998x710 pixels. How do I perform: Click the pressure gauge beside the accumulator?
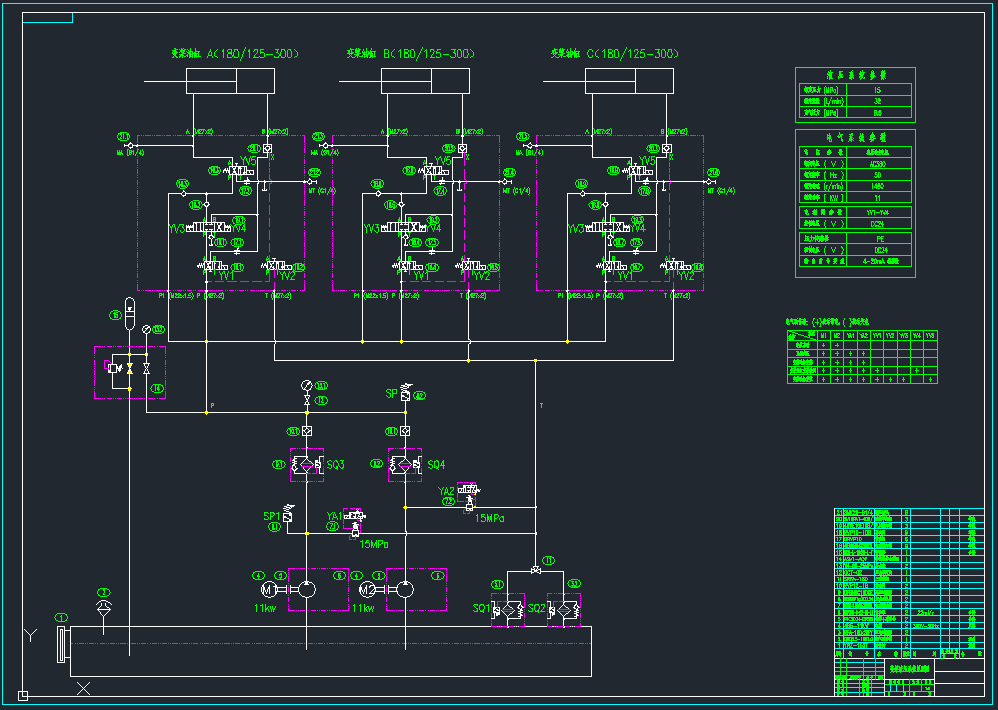click(x=146, y=329)
